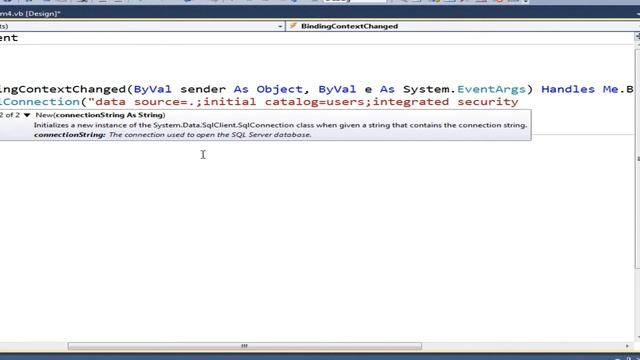The height and width of the screenshot is (360, 640).
Task: Click the horizontal scrollbar right arrow
Action: coord(627,346)
